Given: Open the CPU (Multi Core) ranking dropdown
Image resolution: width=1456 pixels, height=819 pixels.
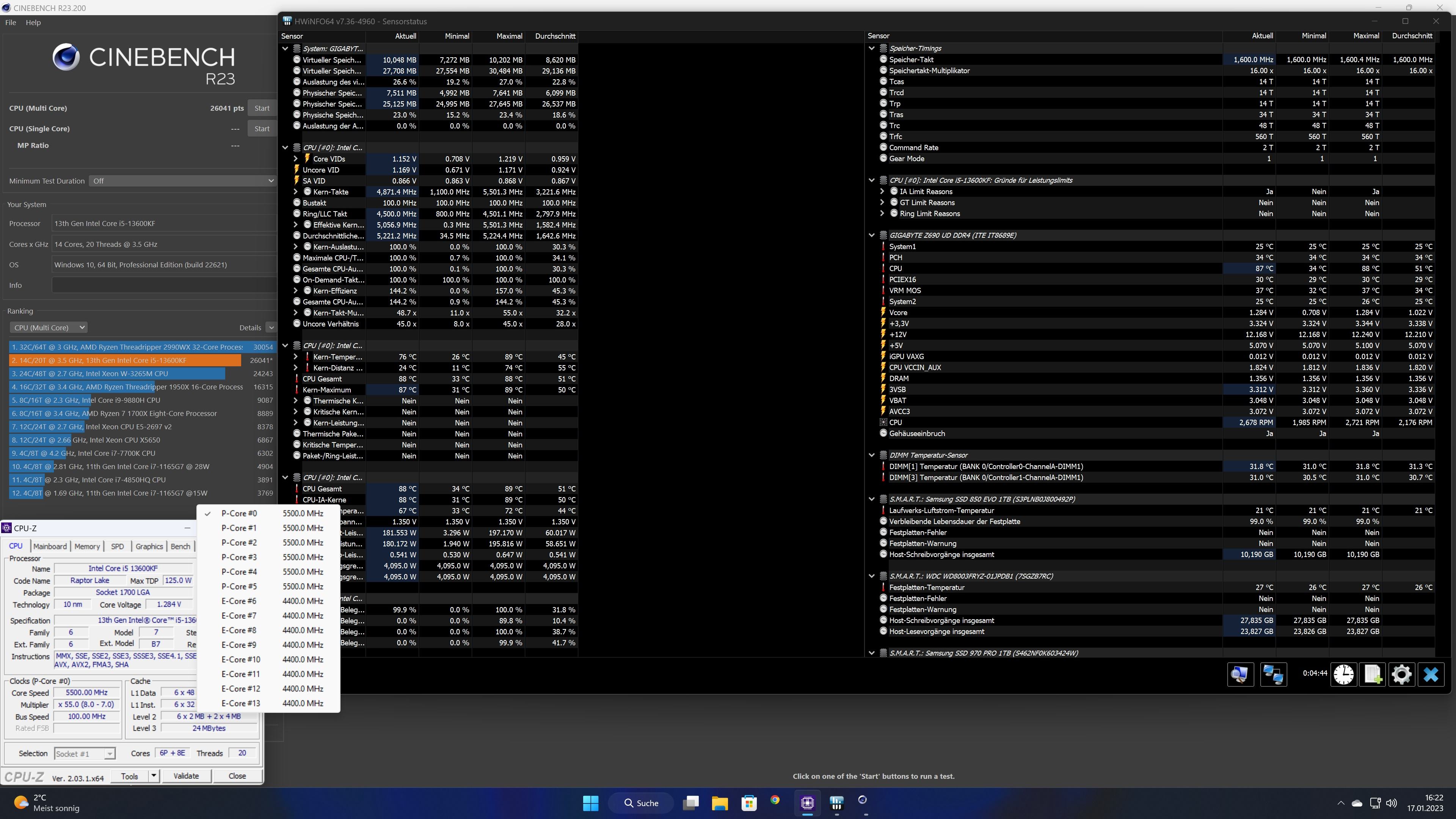Looking at the screenshot, I should click(48, 327).
